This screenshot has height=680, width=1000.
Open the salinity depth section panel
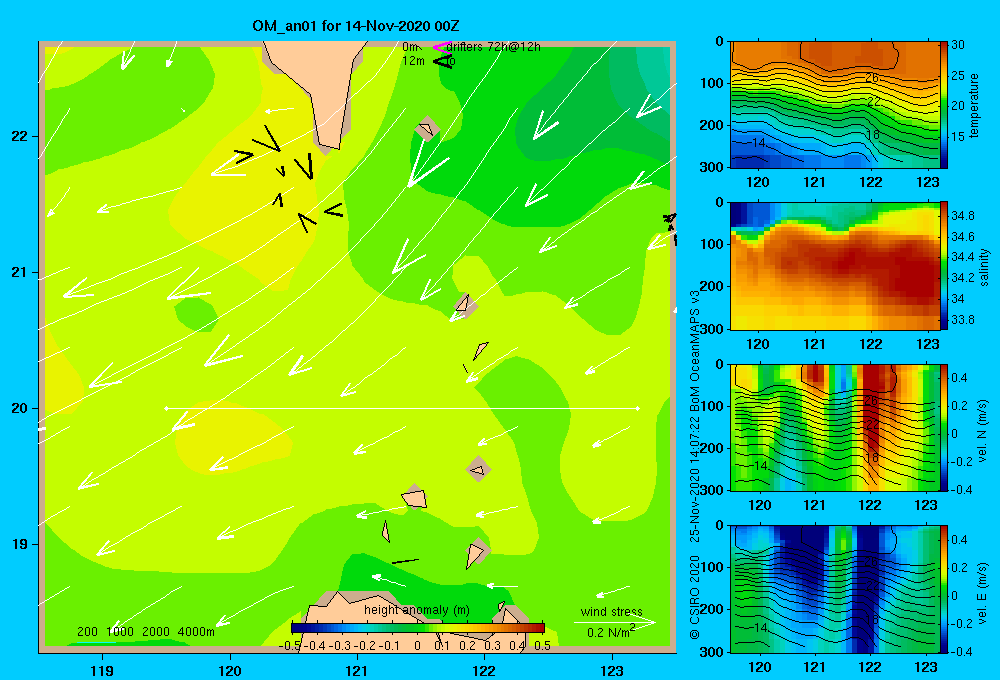pyautogui.click(x=834, y=266)
